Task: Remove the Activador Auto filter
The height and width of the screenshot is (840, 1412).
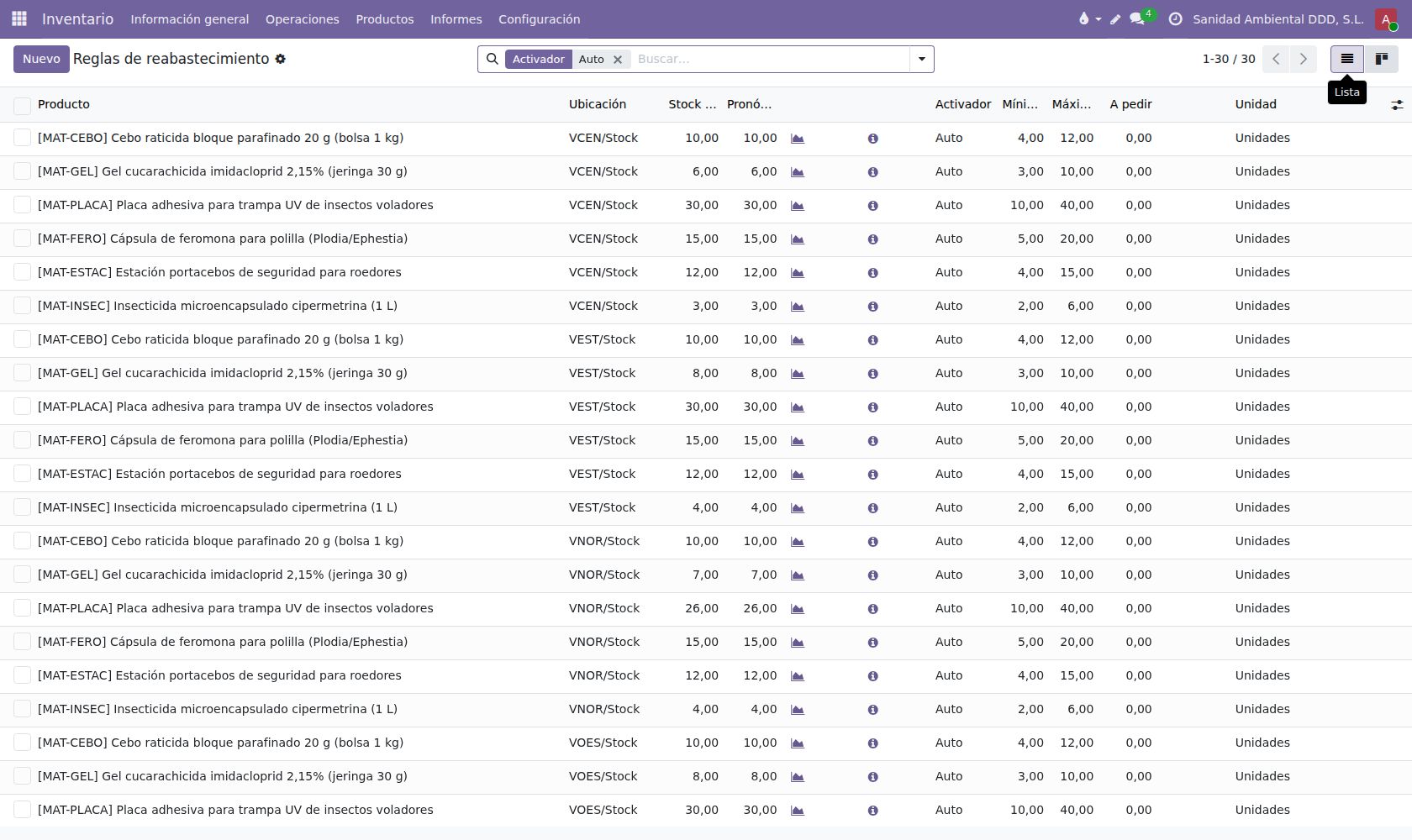Action: pyautogui.click(x=618, y=60)
